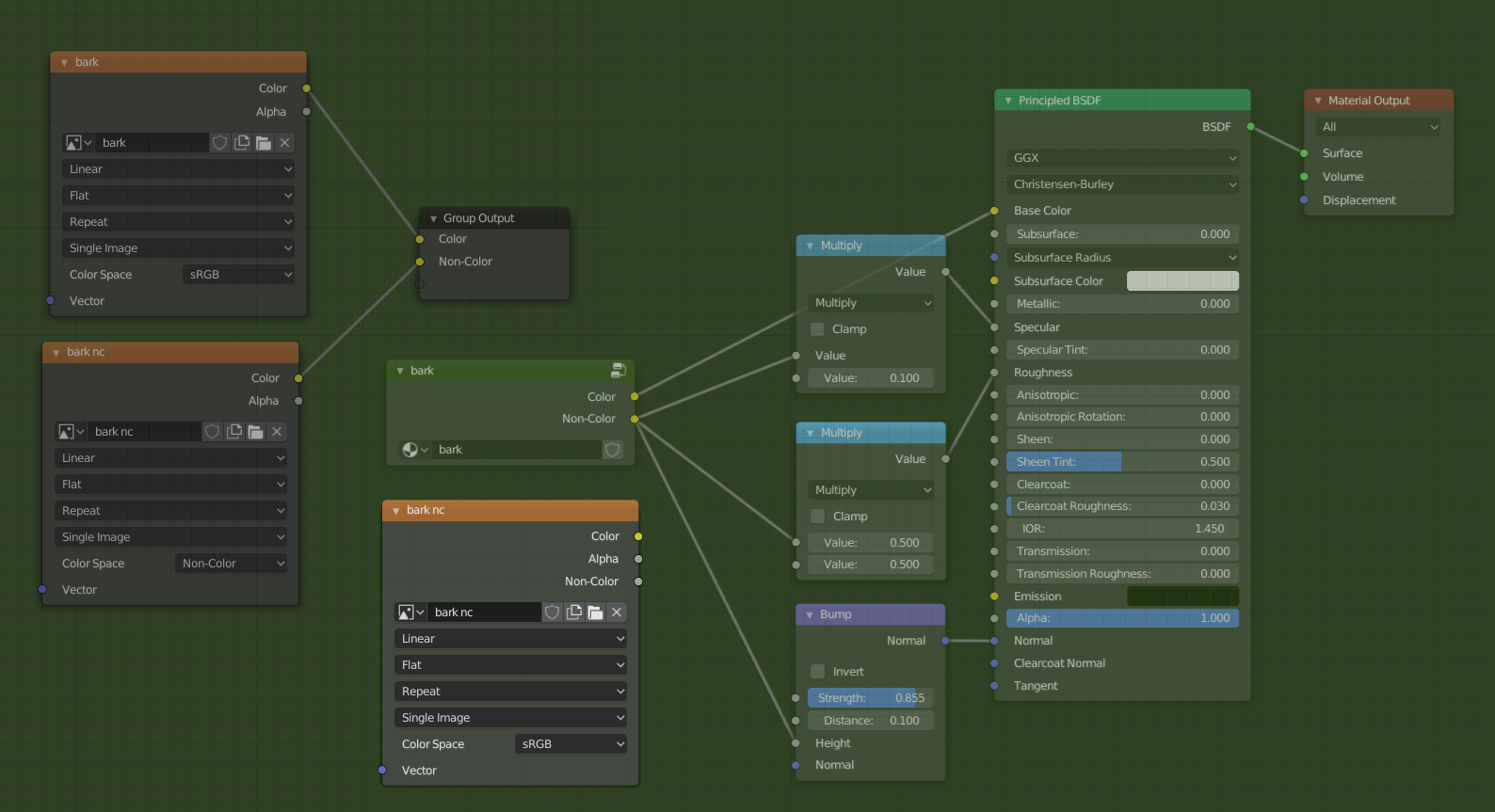The height and width of the screenshot is (812, 1495).
Task: Open the operation dropdown in upper Multiply node
Action: [x=871, y=303]
